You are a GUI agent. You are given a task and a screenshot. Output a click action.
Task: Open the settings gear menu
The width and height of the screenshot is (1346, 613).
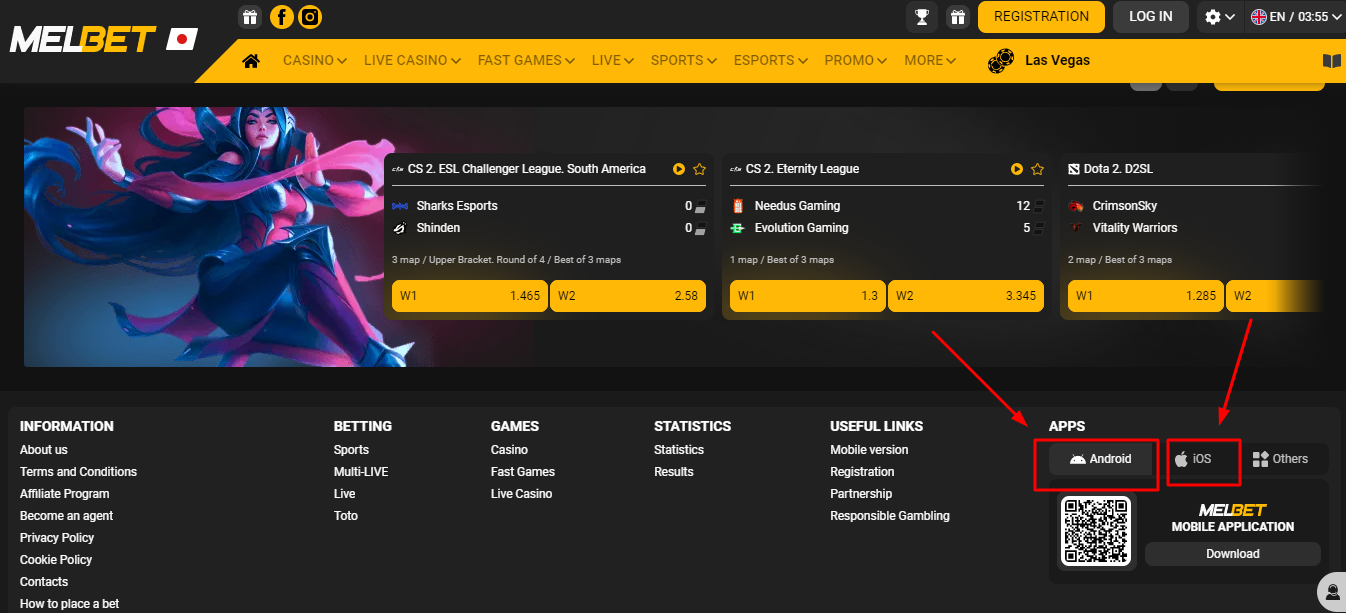pos(1220,17)
